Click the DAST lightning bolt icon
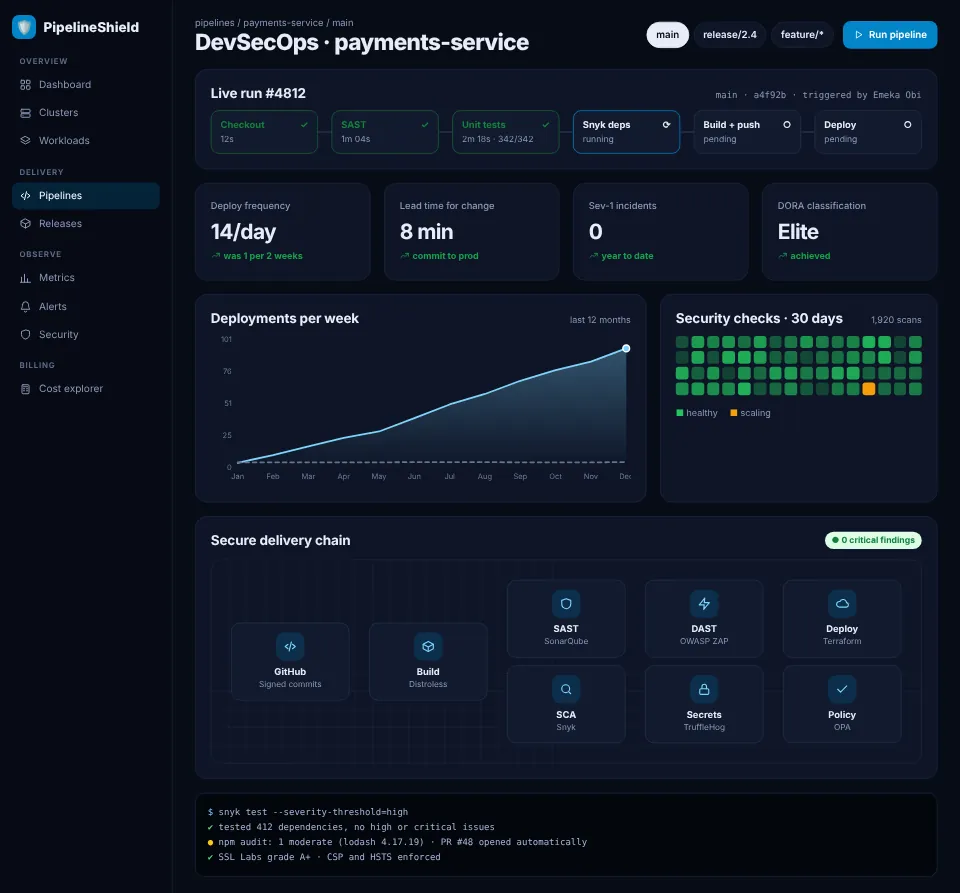The image size is (960, 893). click(704, 603)
